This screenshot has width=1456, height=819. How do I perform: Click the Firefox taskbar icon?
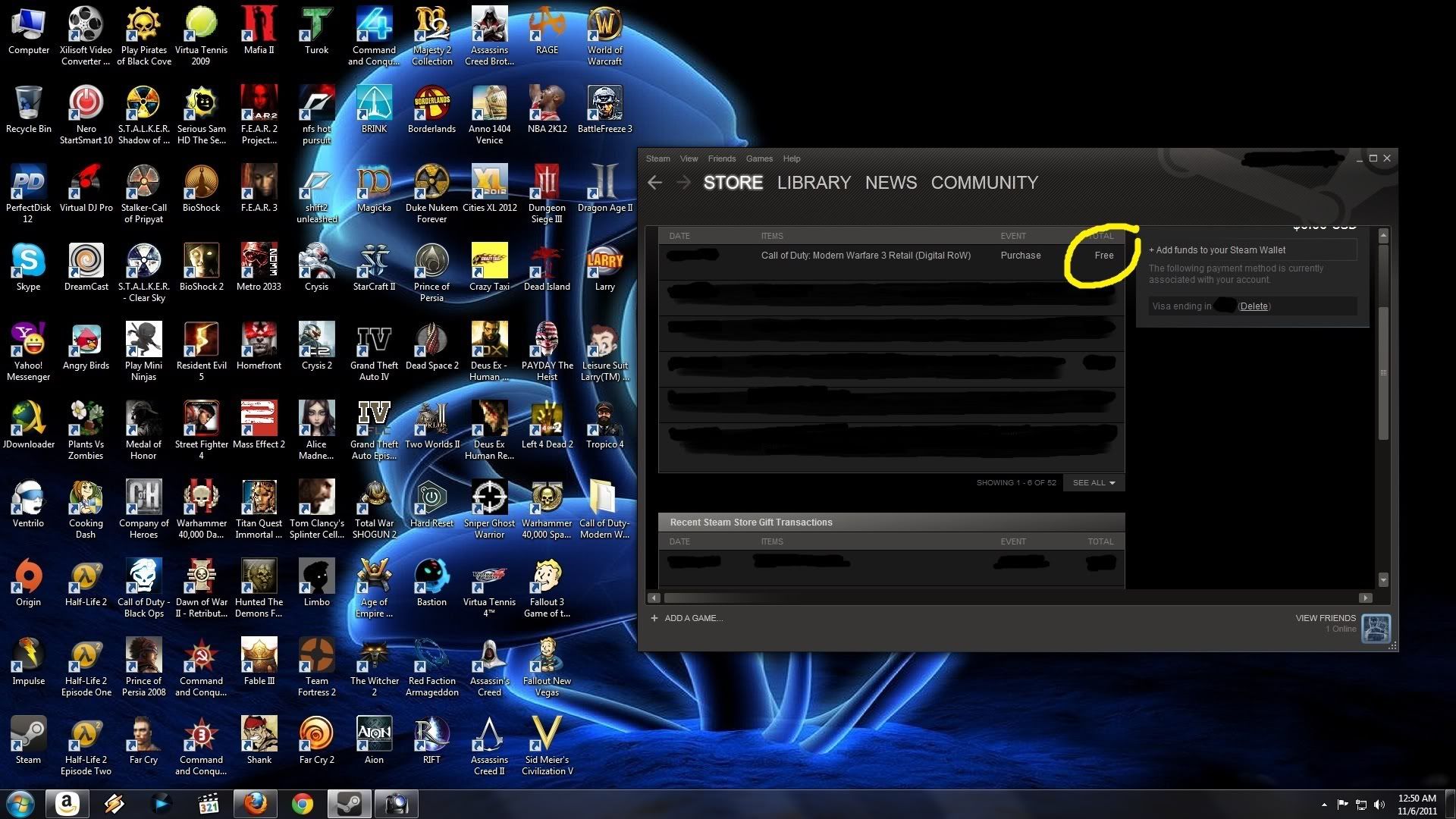[256, 803]
